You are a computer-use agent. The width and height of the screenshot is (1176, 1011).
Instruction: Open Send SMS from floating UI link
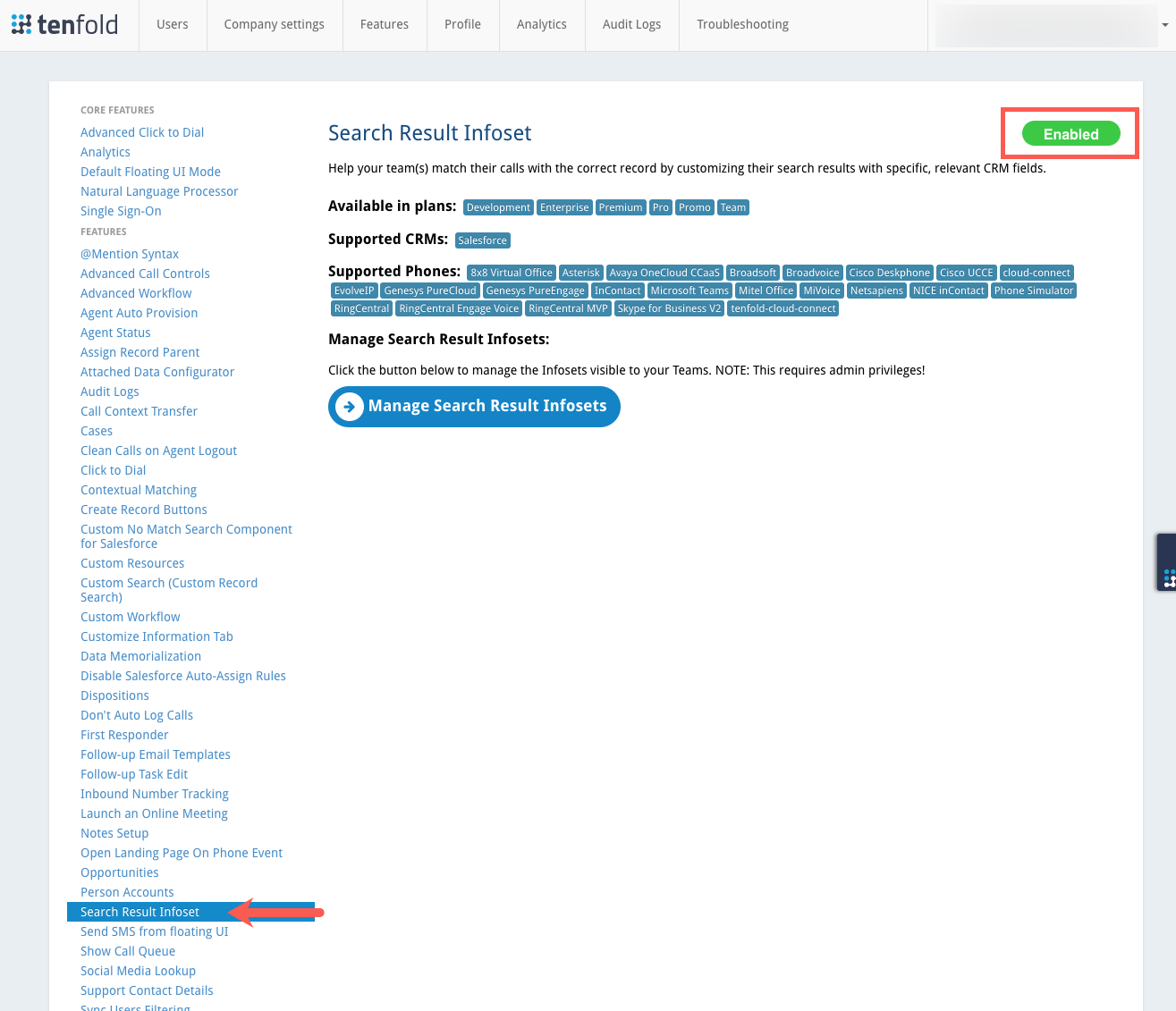coord(154,931)
